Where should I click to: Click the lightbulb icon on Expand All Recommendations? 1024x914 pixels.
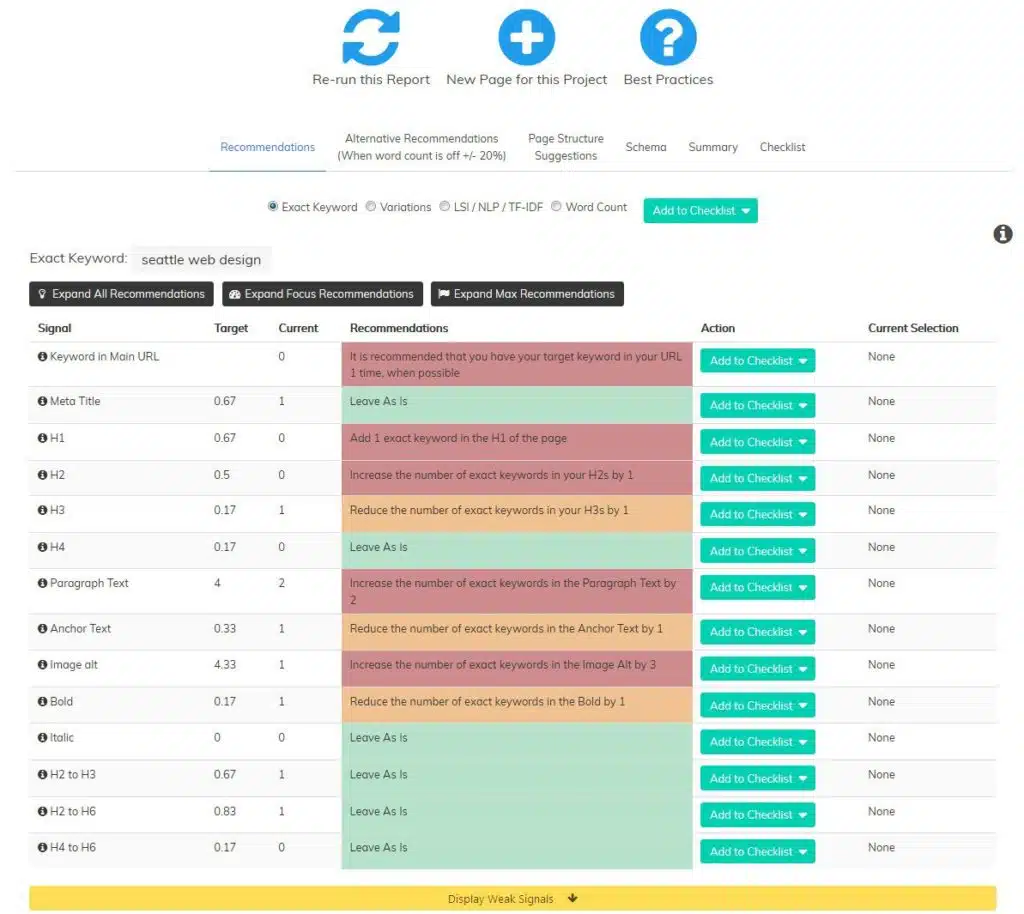[x=42, y=294]
